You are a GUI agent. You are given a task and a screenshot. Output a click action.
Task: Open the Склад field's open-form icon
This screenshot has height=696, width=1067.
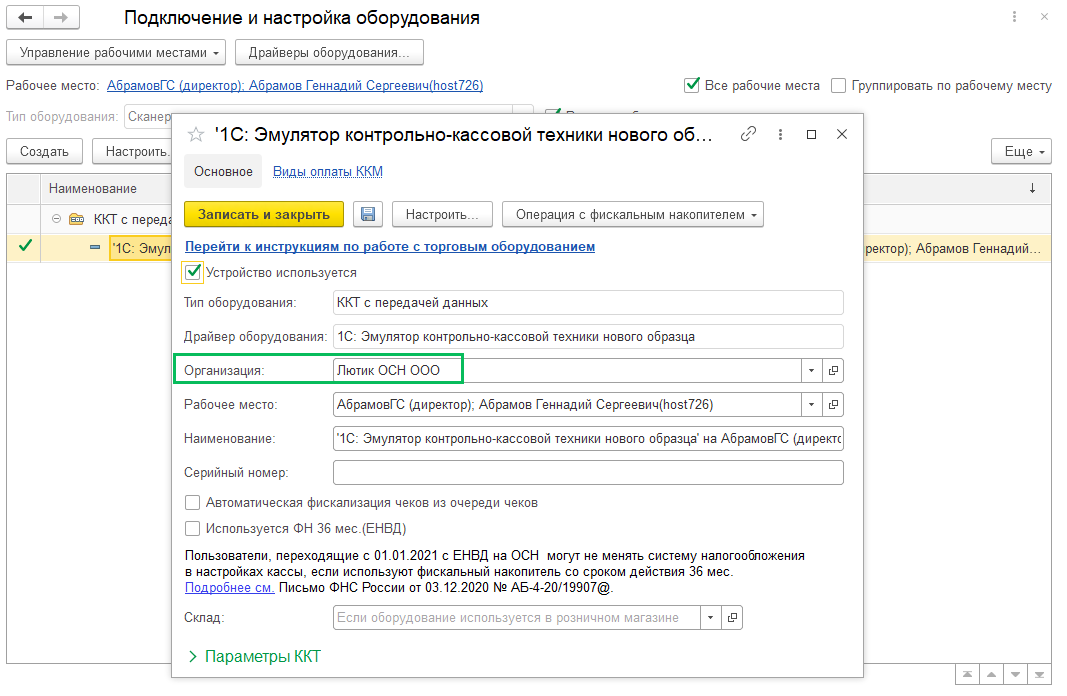click(x=733, y=618)
